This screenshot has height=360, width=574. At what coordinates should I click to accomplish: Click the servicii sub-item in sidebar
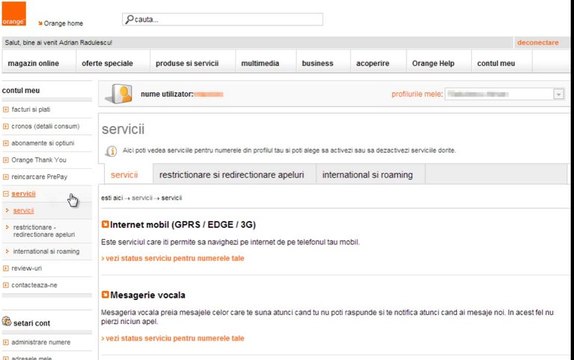23,211
